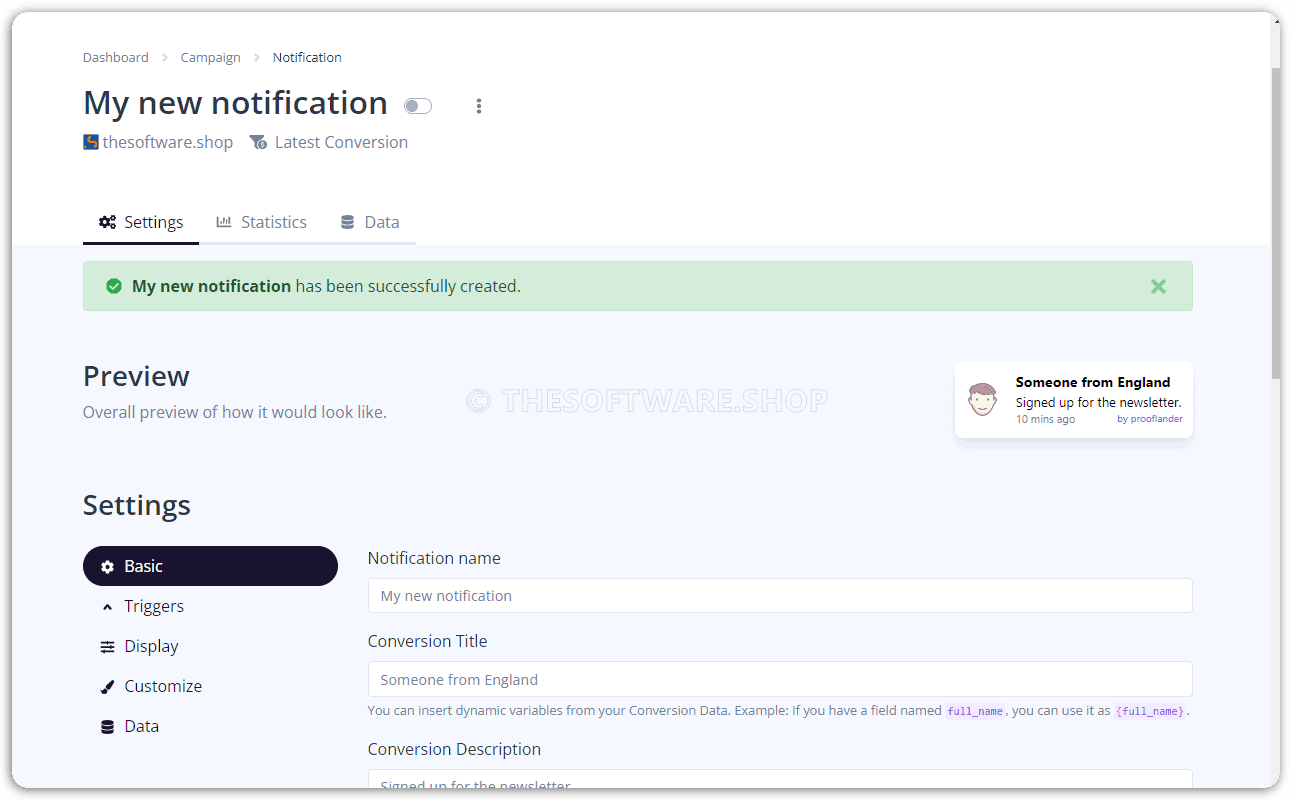
Task: Select the Basic settings section
Action: (210, 566)
